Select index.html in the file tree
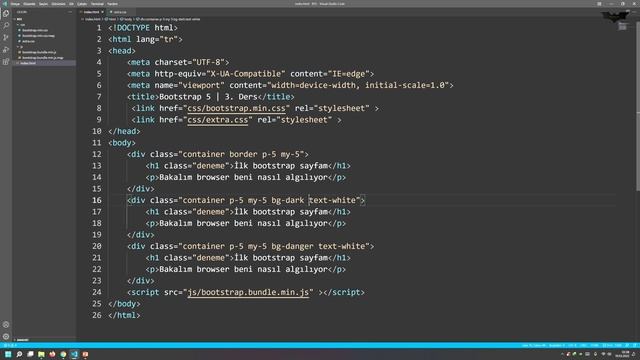 pos(28,63)
